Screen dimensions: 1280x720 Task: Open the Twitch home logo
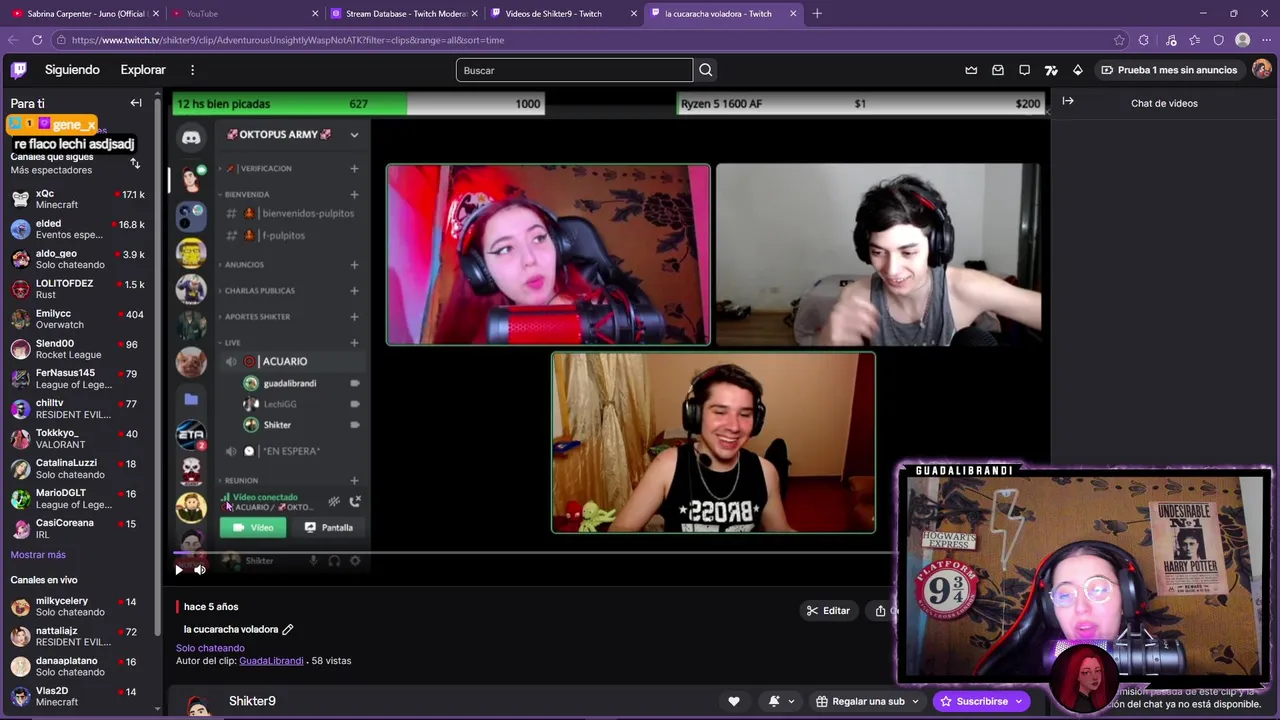point(19,70)
